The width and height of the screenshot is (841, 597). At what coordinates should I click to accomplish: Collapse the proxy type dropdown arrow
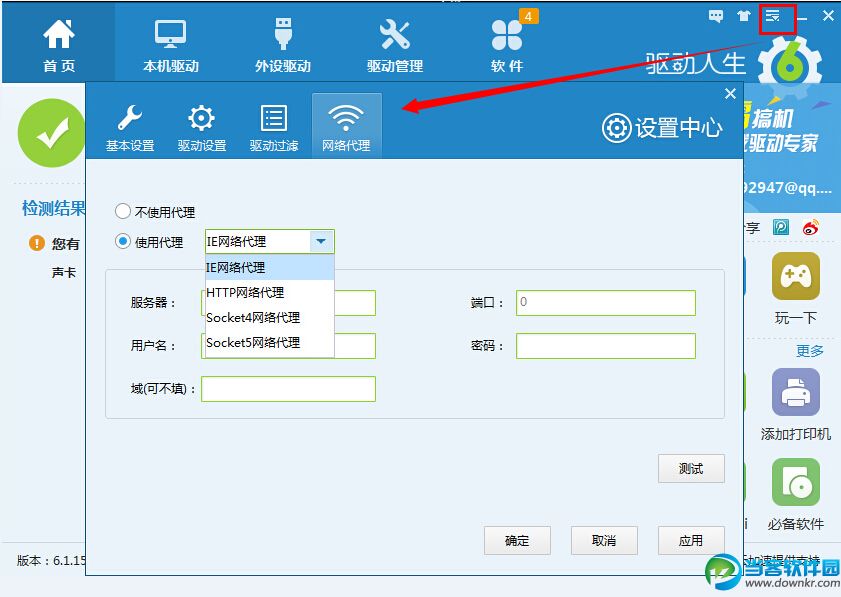coord(321,241)
